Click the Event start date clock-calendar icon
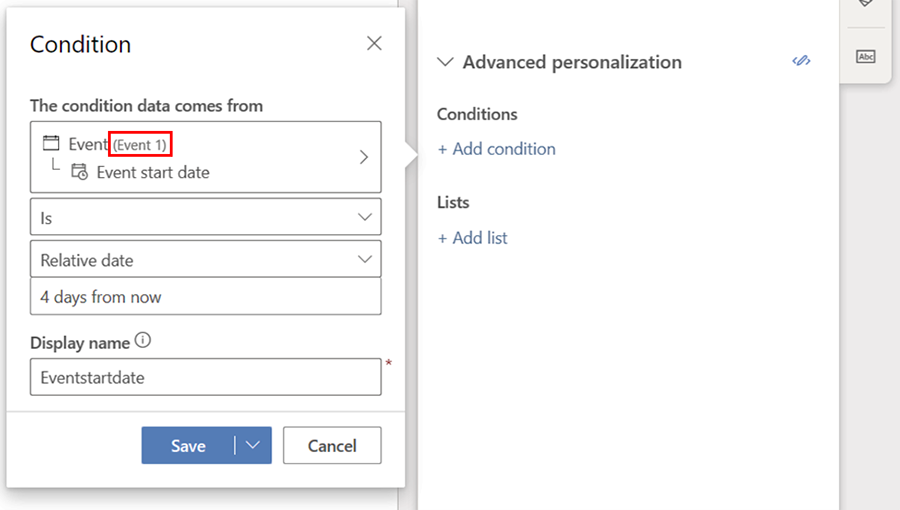The image size is (900, 510). point(79,172)
